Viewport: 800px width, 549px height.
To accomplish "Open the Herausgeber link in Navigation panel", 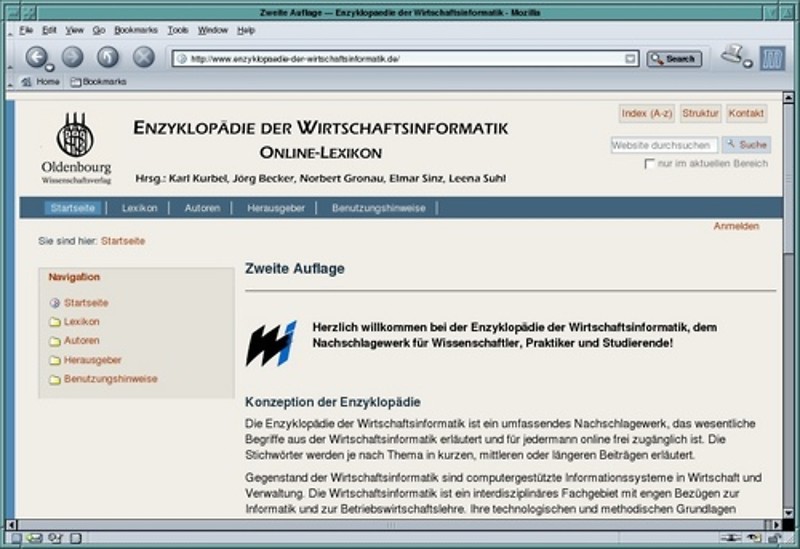I will pyautogui.click(x=92, y=360).
